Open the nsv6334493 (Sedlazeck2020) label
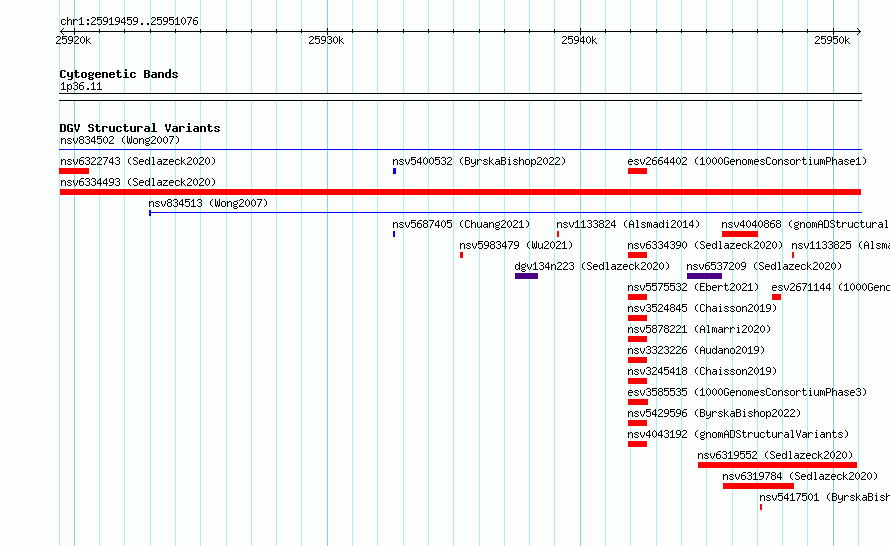Viewport: 890px width, 546px height. coord(138,182)
